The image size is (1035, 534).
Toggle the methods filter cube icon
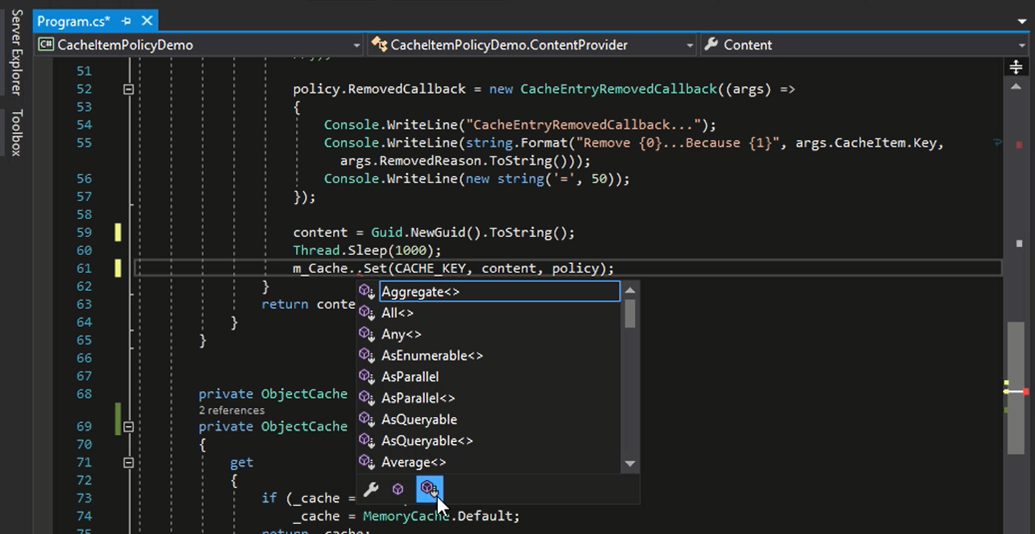click(398, 489)
